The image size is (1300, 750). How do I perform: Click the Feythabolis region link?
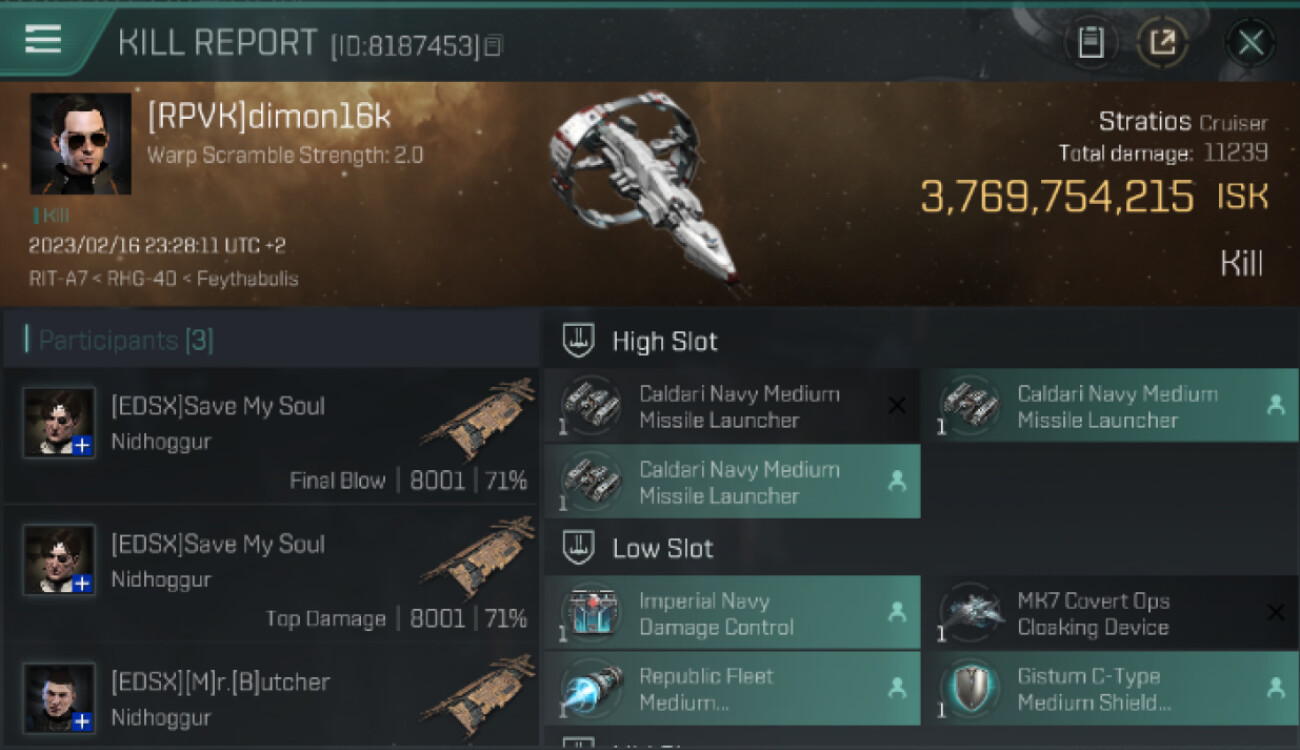pyautogui.click(x=249, y=279)
